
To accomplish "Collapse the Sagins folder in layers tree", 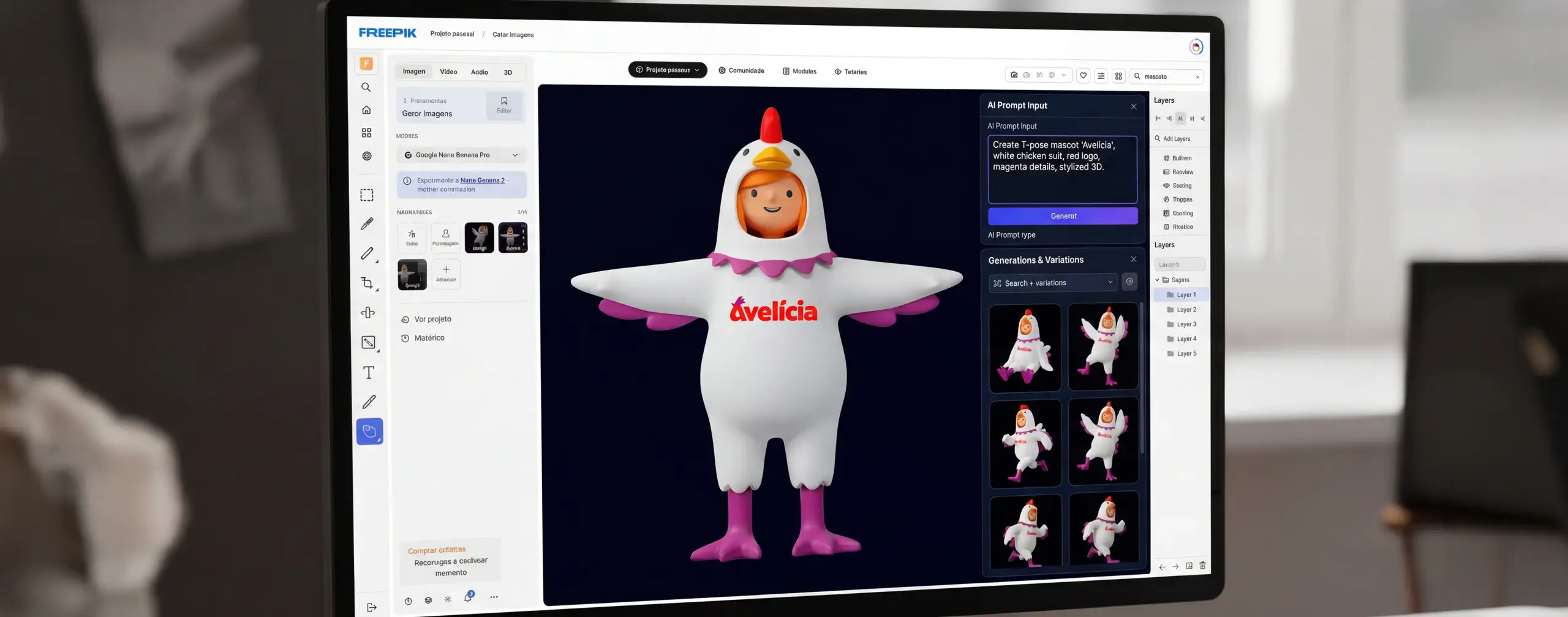I will pos(1158,280).
